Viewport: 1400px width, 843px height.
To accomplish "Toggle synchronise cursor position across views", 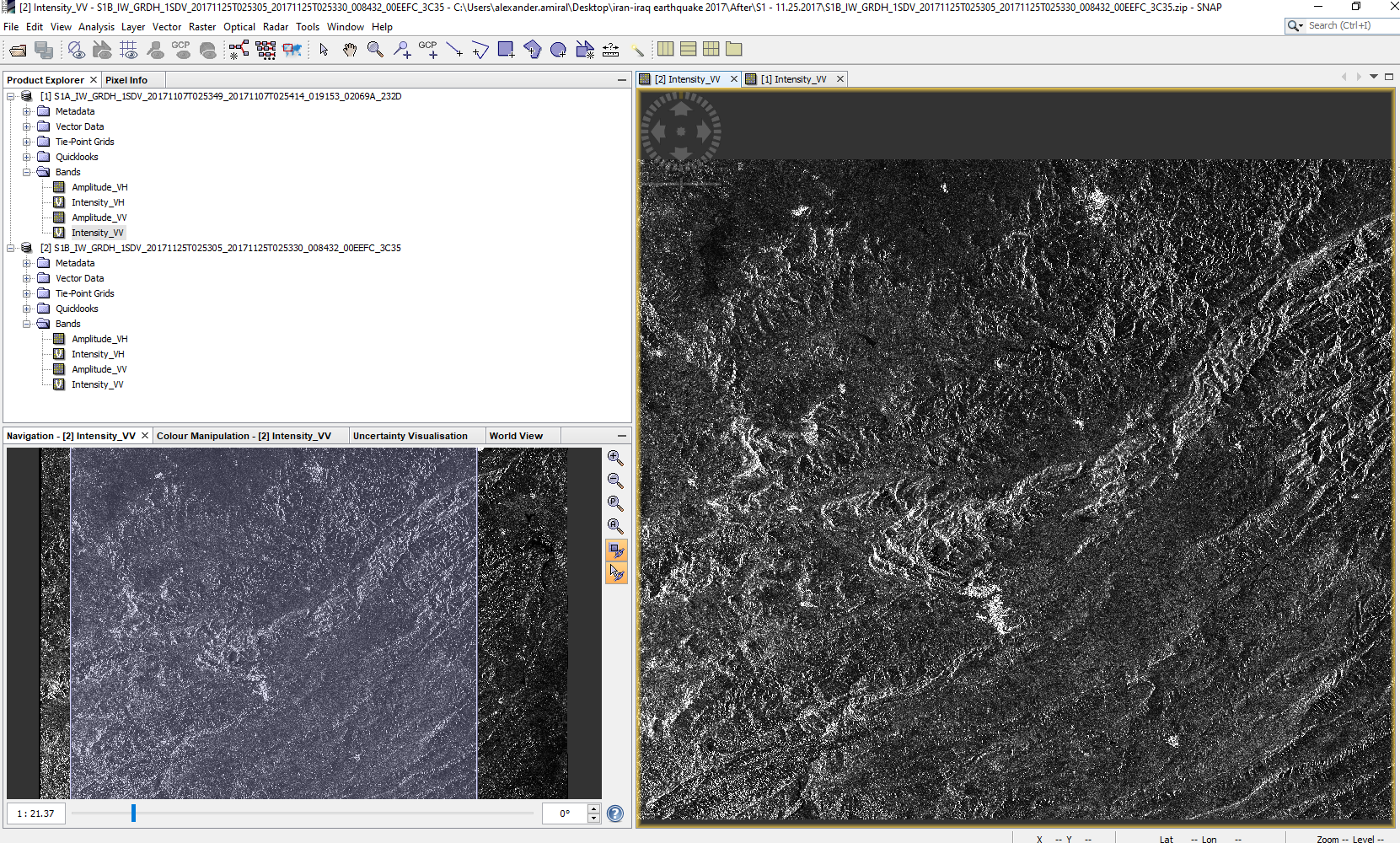I will pyautogui.click(x=616, y=573).
